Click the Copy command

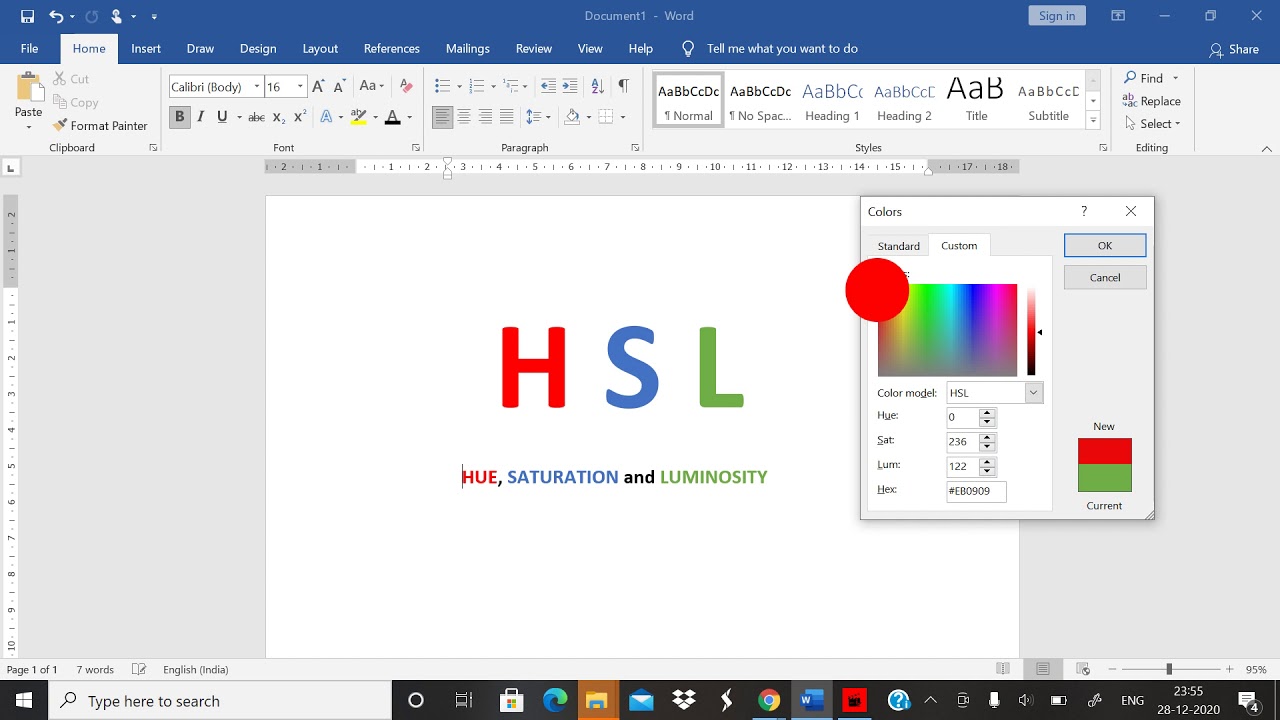tap(75, 102)
